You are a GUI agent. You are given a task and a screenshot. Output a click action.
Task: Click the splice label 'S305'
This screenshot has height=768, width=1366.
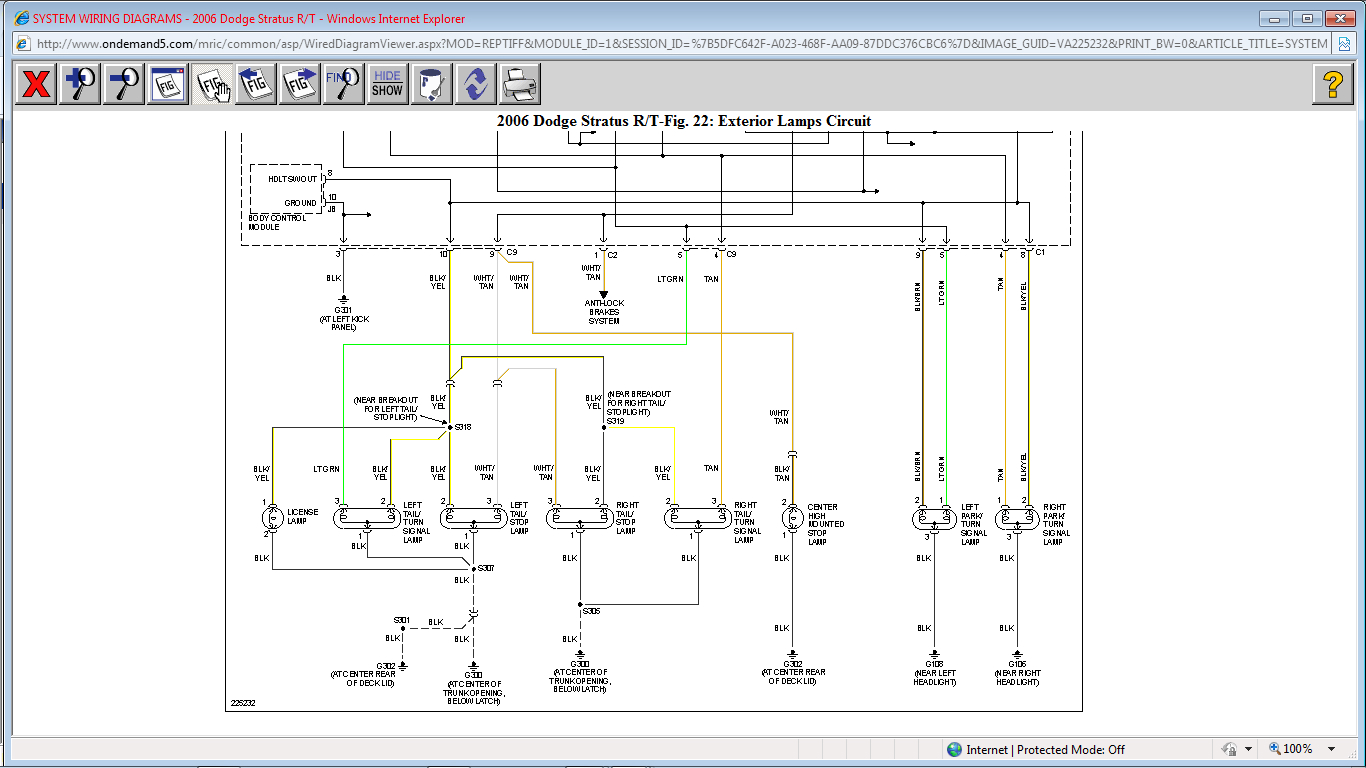coord(591,610)
